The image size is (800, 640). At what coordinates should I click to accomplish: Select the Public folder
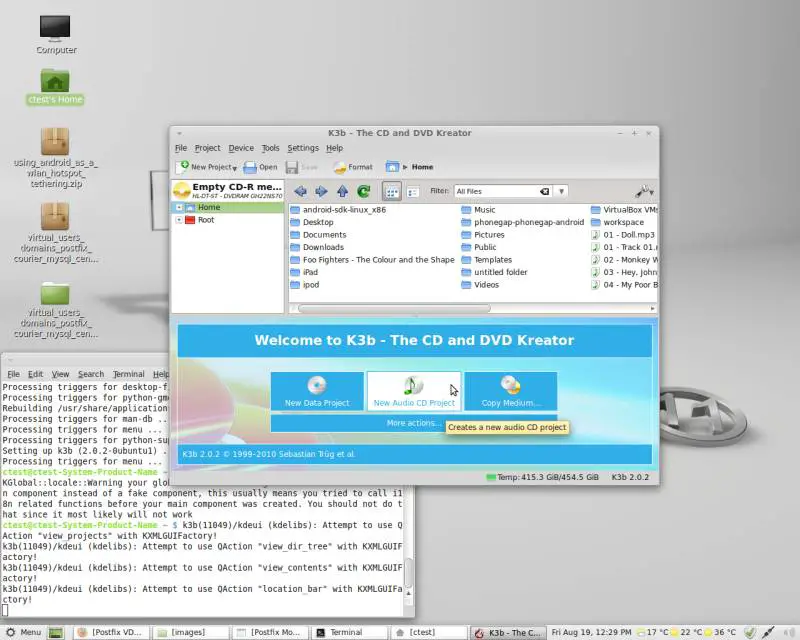click(x=479, y=248)
